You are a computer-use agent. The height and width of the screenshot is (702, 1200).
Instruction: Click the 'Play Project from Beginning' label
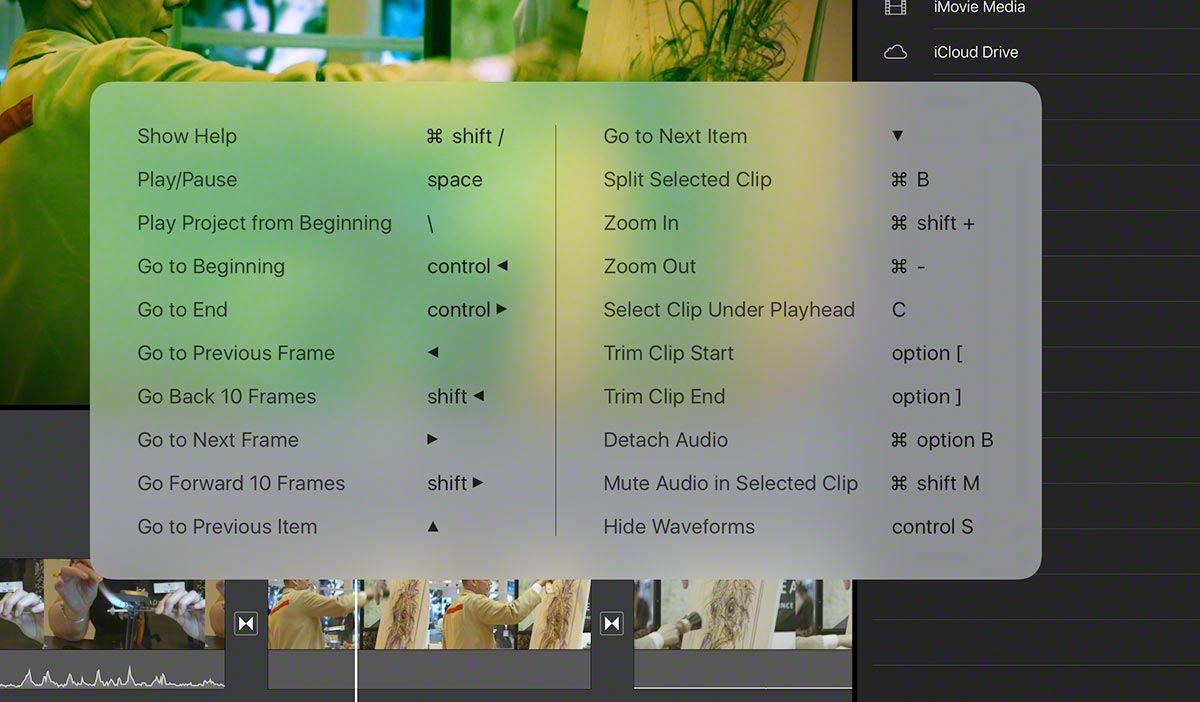pyautogui.click(x=264, y=223)
